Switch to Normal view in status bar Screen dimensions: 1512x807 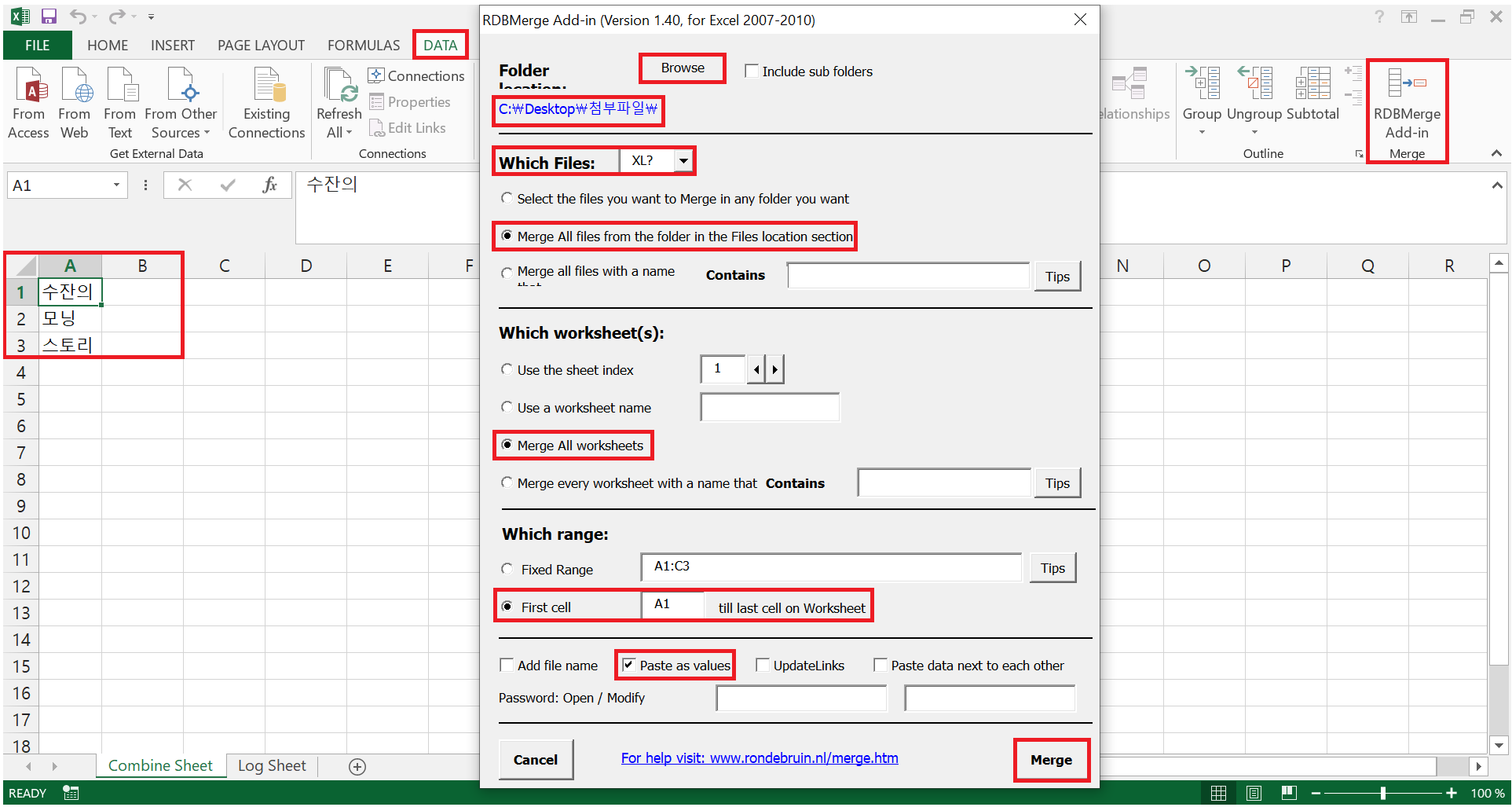pyautogui.click(x=1218, y=793)
